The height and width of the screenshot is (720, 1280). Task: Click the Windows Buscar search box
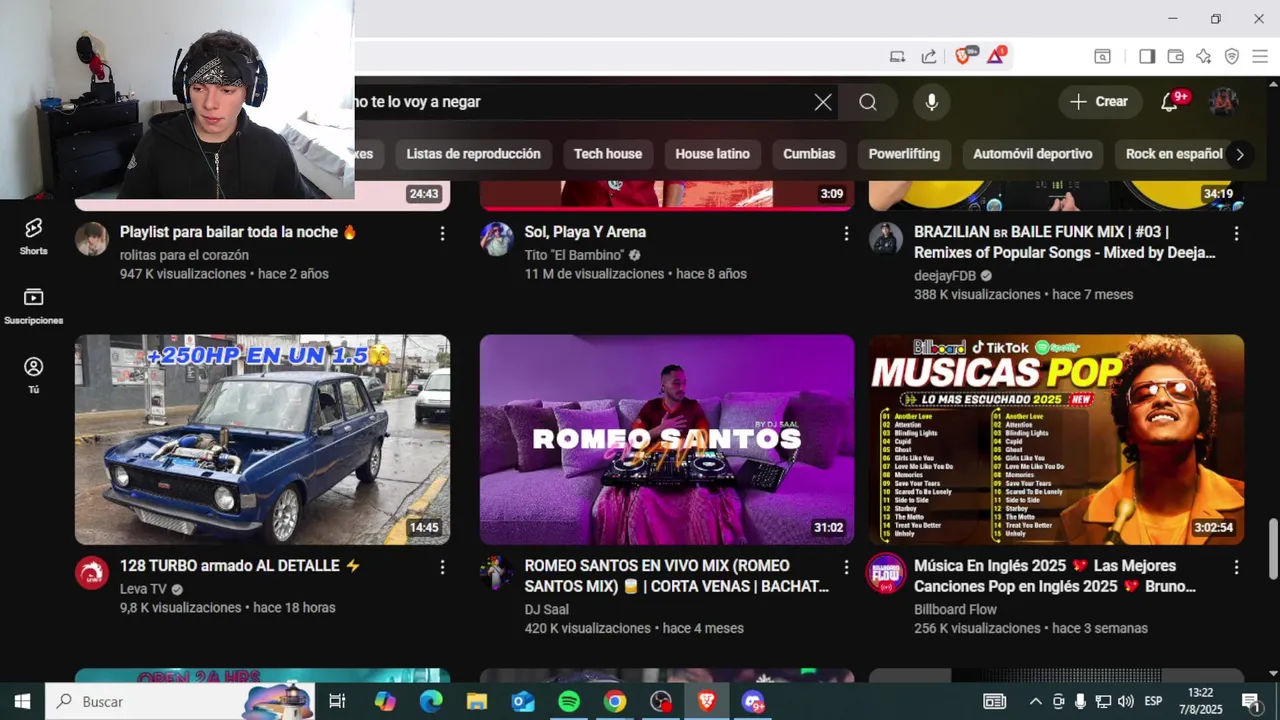click(x=180, y=702)
